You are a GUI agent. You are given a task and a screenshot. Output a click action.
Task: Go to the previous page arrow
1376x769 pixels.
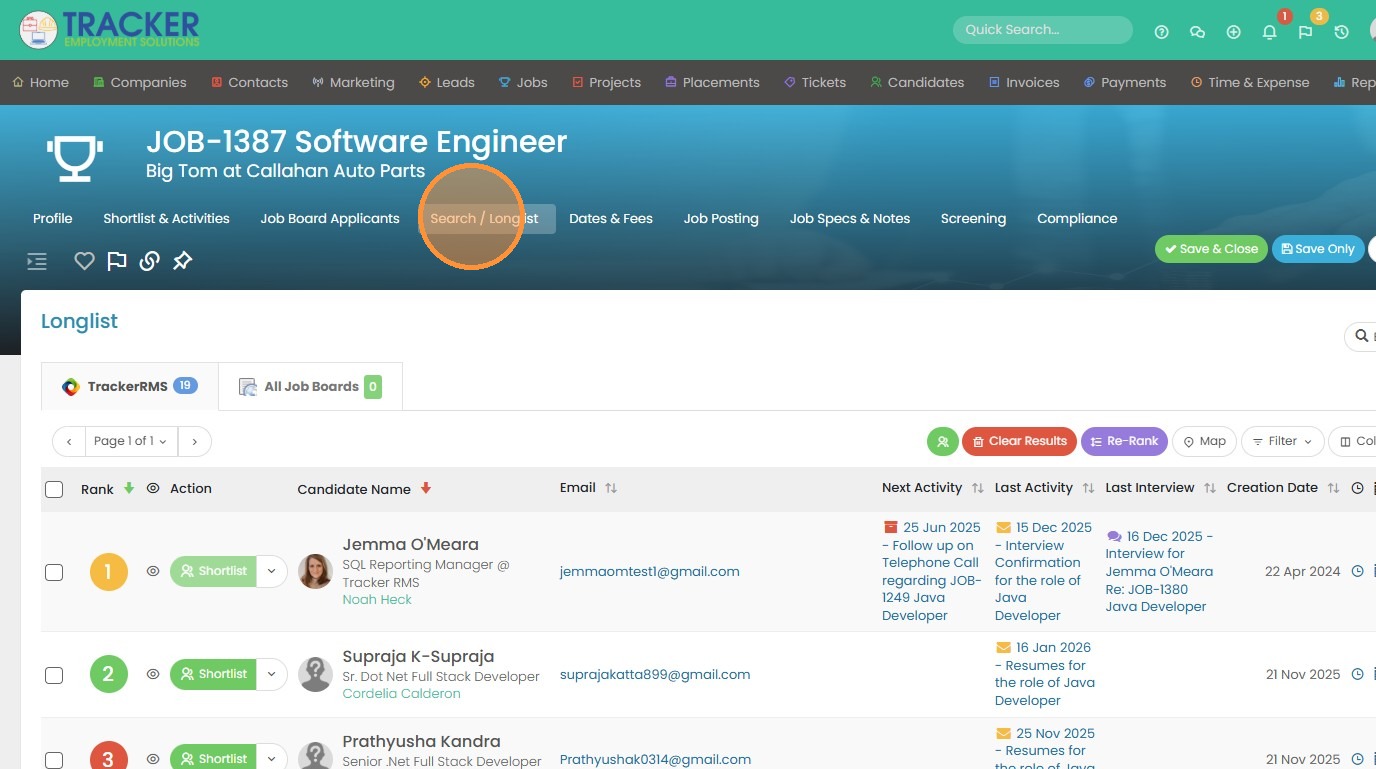(69, 441)
